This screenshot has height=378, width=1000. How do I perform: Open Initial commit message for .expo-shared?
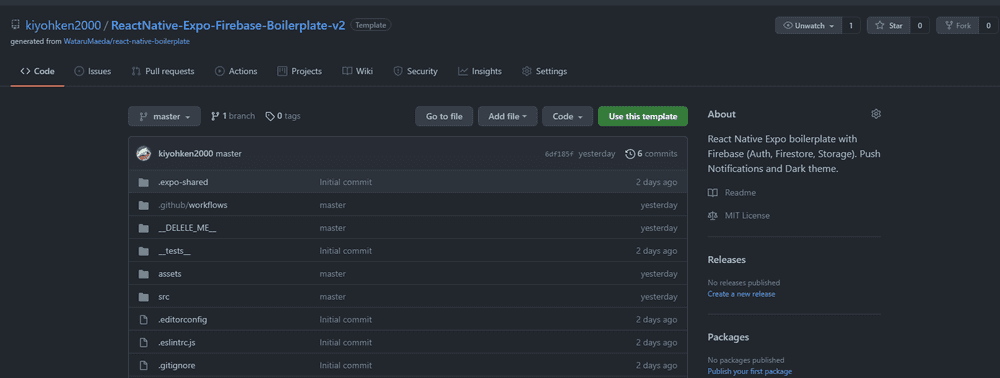[346, 182]
